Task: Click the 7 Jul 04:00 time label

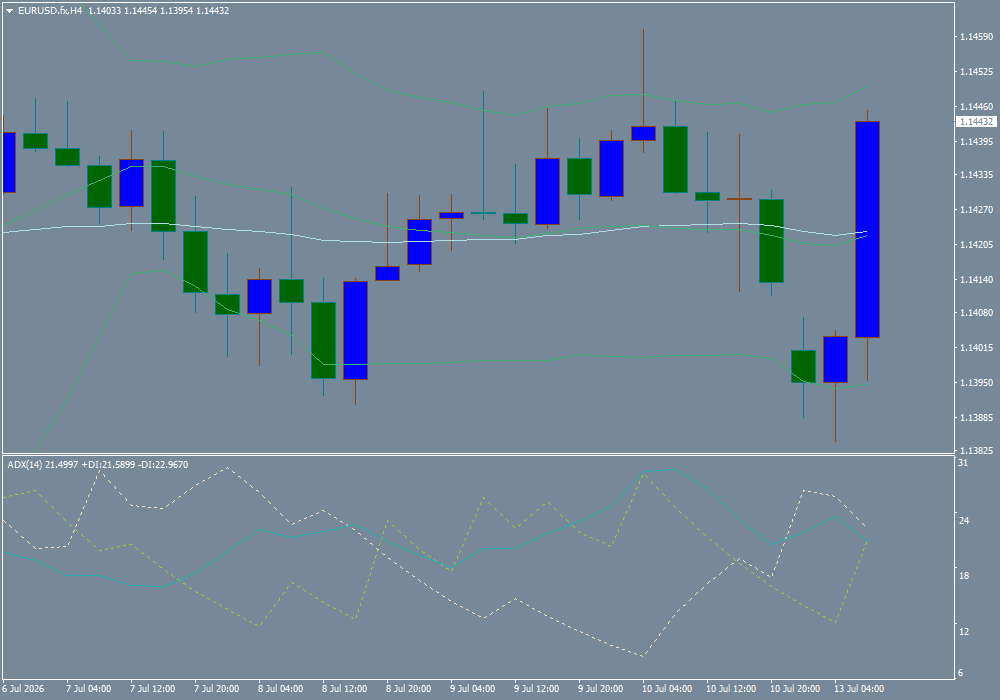Action: (x=89, y=689)
